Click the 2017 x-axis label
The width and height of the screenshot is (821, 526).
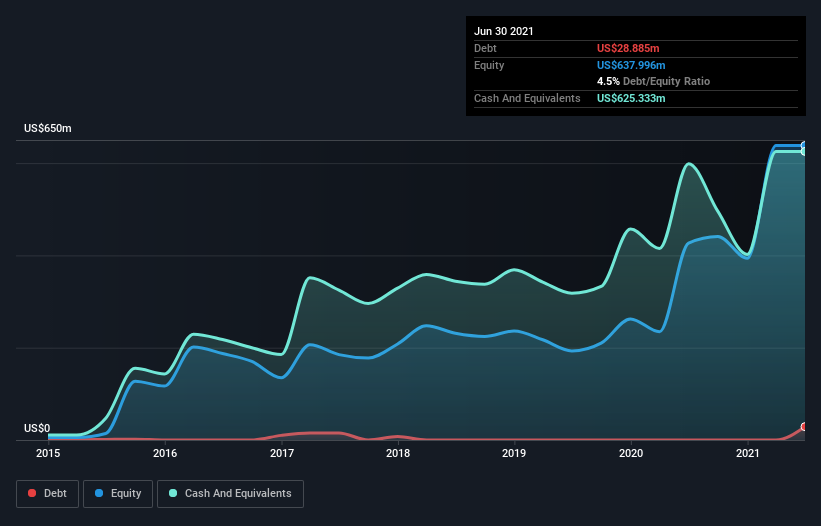pyautogui.click(x=282, y=453)
